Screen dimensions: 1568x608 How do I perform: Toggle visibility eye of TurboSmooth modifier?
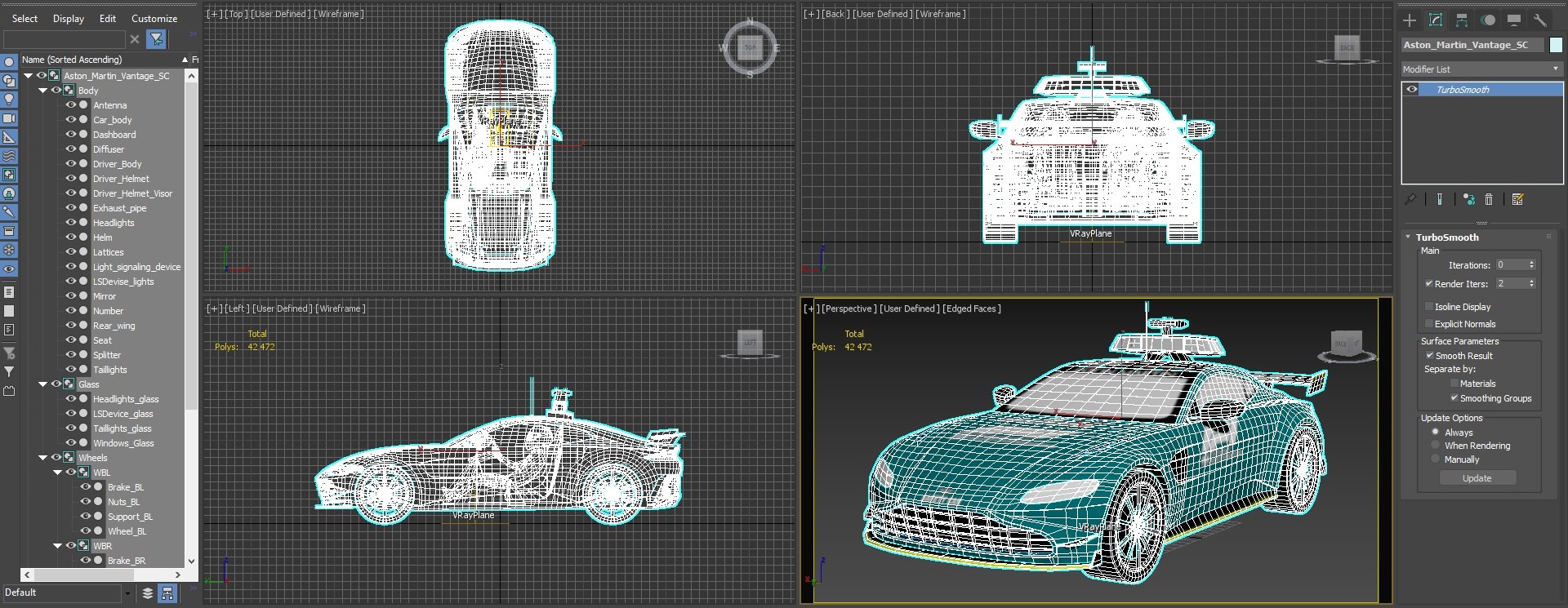coord(1412,90)
